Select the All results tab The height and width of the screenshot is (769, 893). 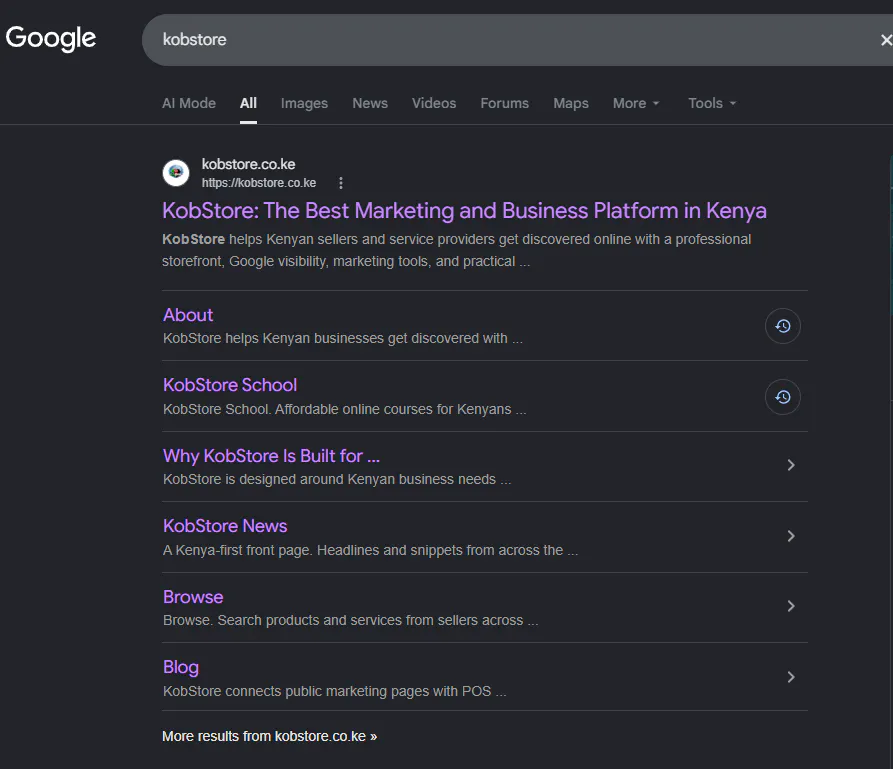click(x=248, y=103)
